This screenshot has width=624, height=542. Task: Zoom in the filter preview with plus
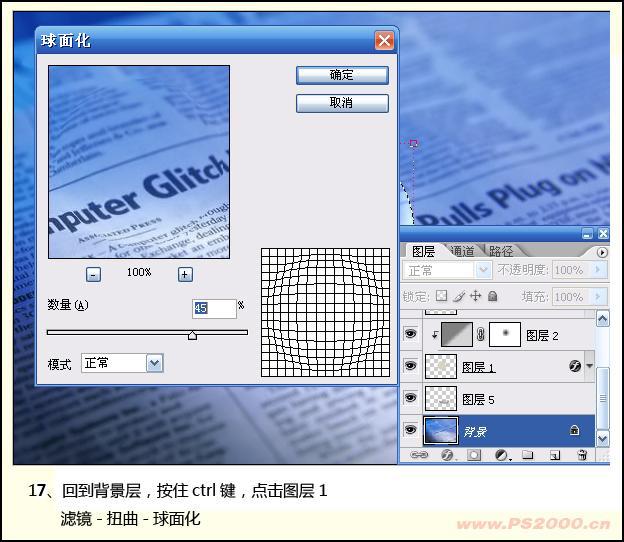click(x=185, y=274)
